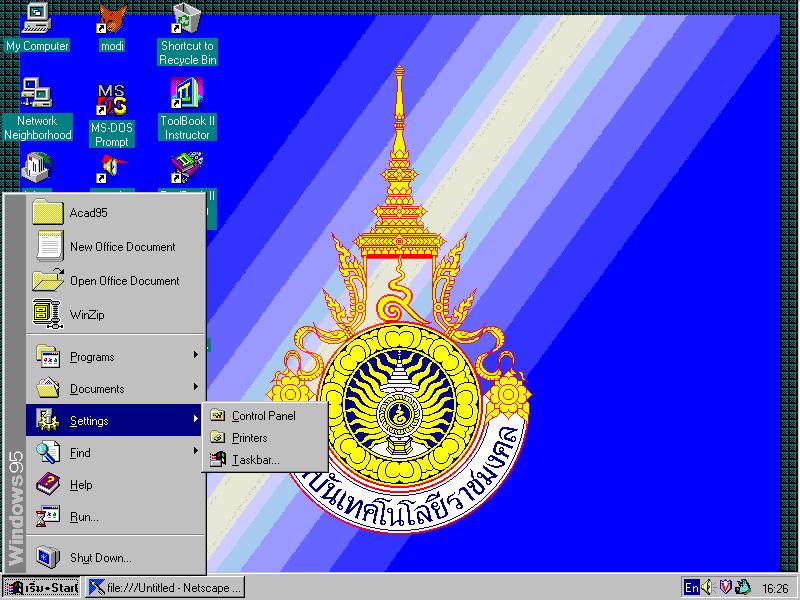The width and height of the screenshot is (800, 600).
Task: Open the Acad95 folder in Start menu
Action: 116,212
